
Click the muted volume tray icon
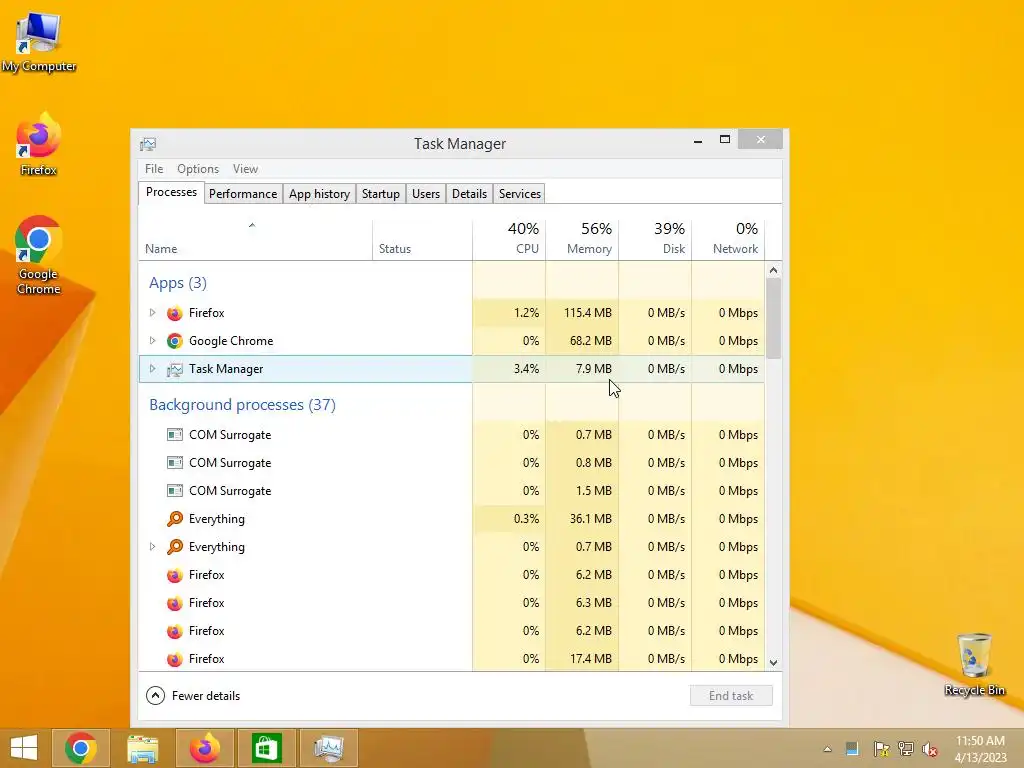tap(930, 749)
